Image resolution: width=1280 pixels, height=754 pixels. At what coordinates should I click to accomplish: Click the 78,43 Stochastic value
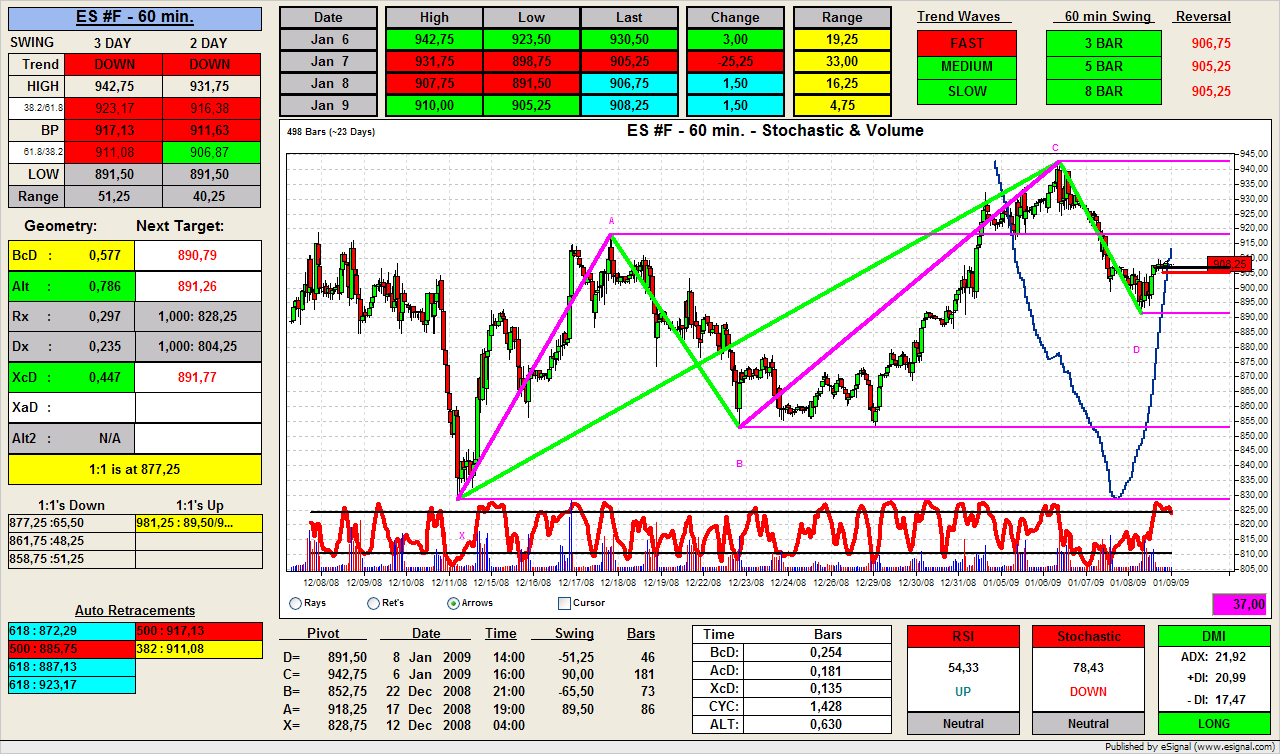pyautogui.click(x=1088, y=667)
